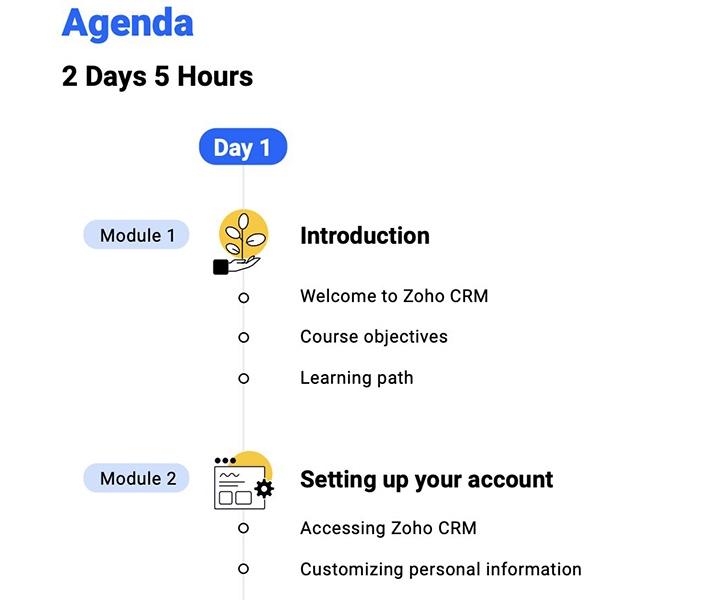Click the 2 Days 5 Hours subtitle
The height and width of the screenshot is (600, 728).
click(157, 76)
